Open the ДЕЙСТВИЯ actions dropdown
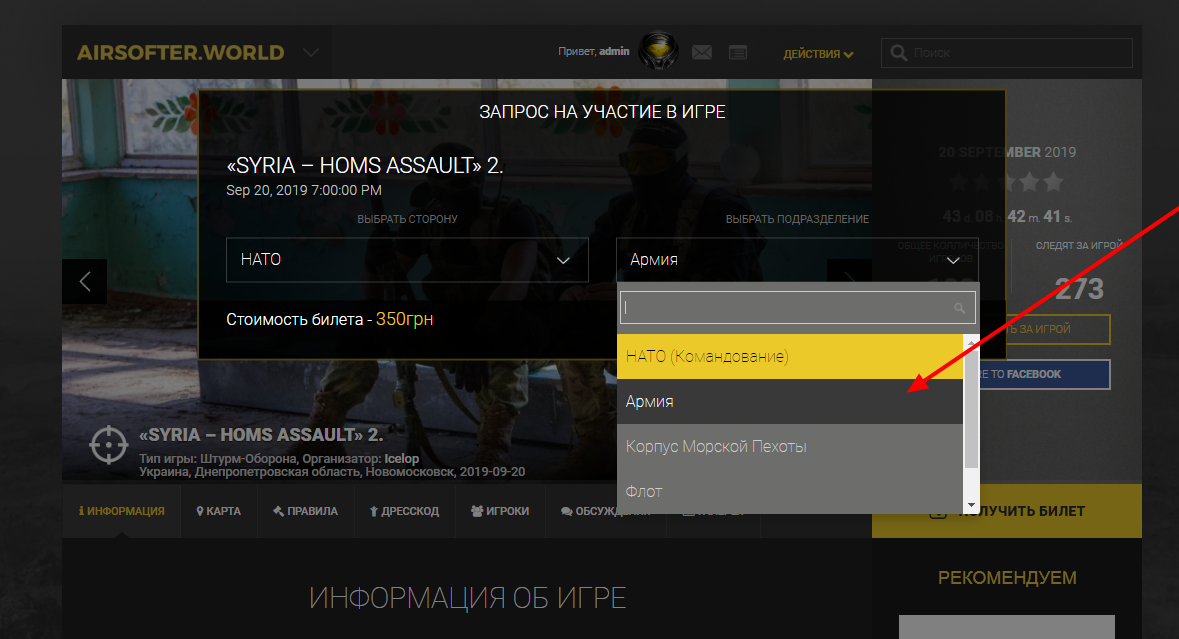The image size is (1179, 639). click(818, 54)
